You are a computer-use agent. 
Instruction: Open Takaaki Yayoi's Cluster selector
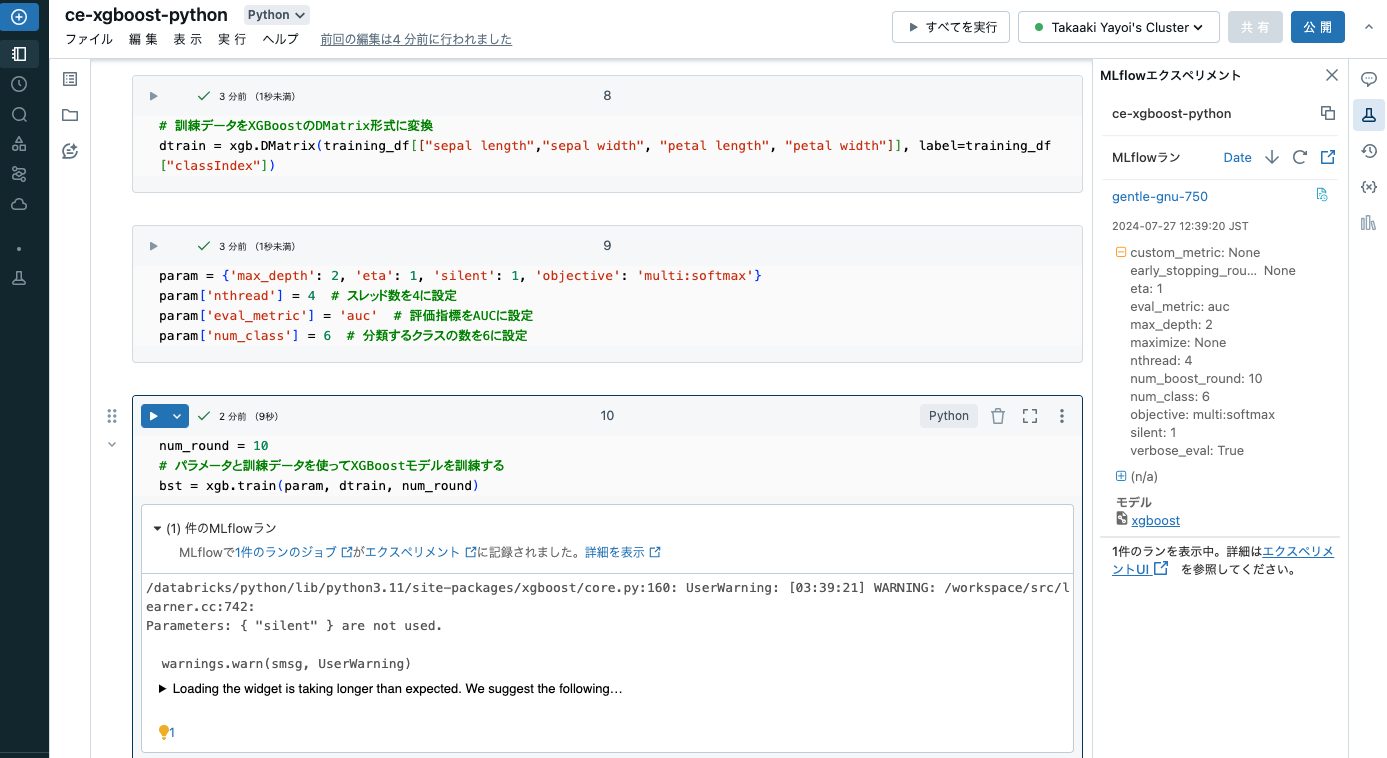pos(1118,27)
